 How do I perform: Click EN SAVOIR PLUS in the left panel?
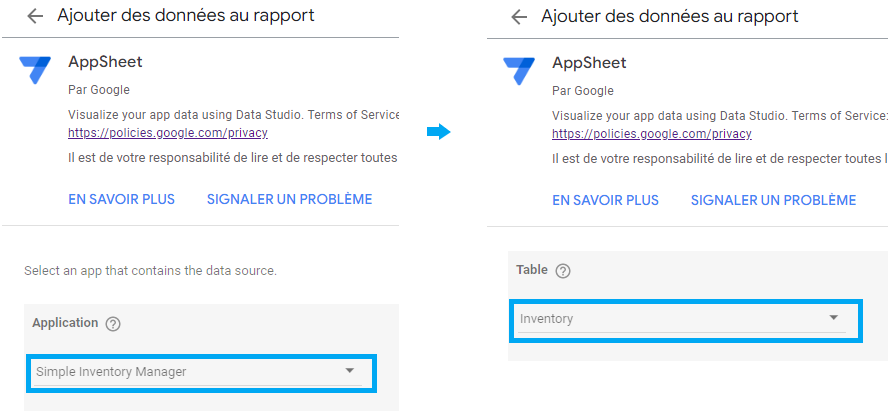click(121, 199)
